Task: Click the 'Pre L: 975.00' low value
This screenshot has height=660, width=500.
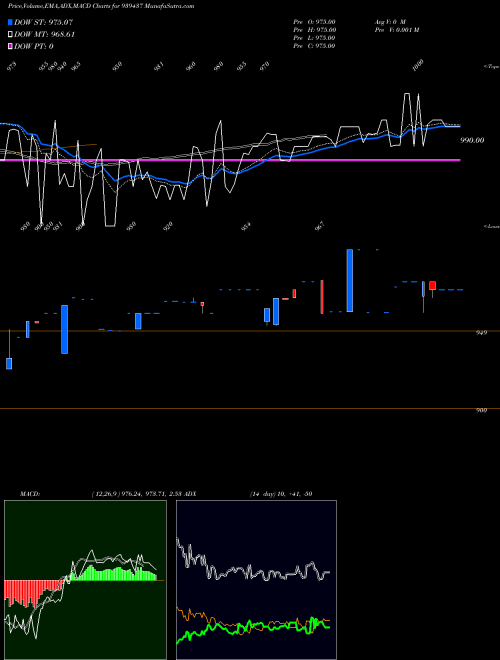Action: (x=314, y=38)
